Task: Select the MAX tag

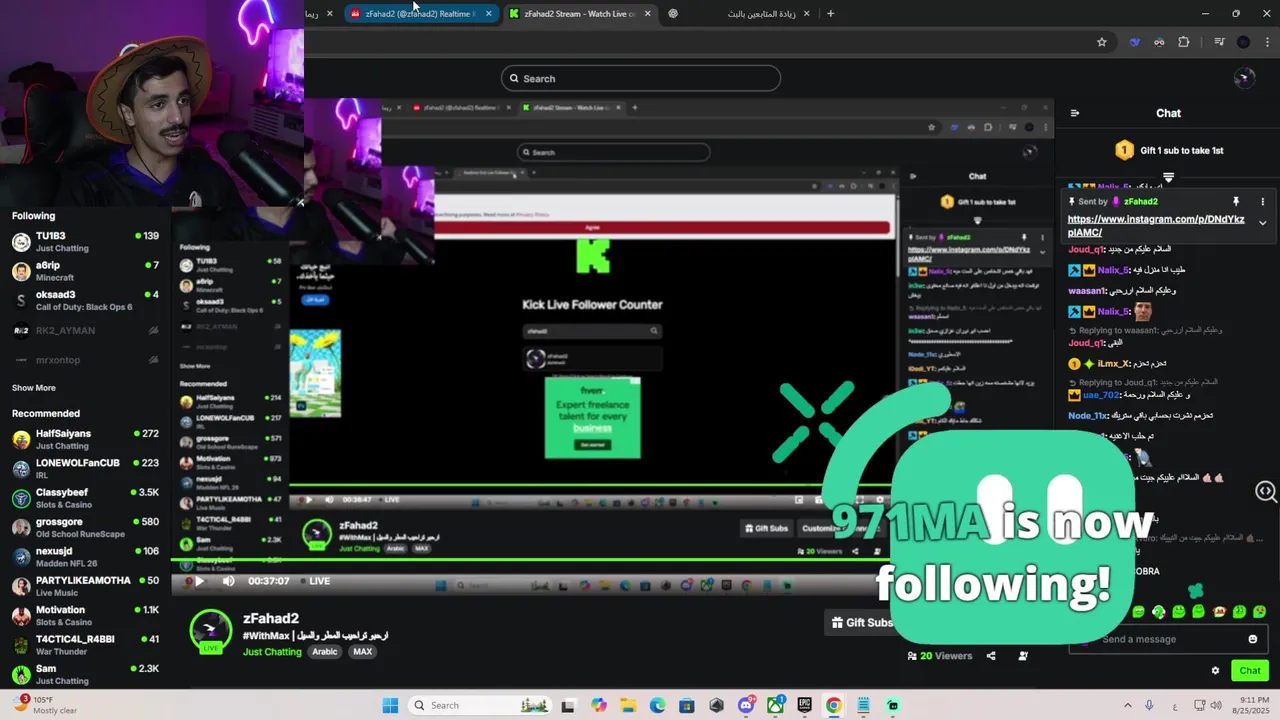Action: pos(363,652)
